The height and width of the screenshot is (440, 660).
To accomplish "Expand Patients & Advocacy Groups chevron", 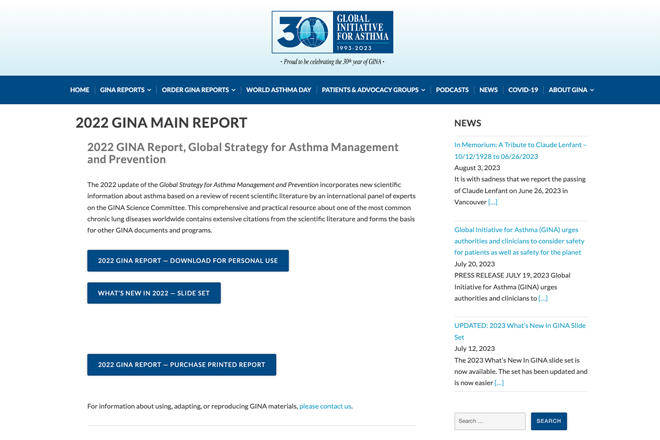I will point(423,90).
